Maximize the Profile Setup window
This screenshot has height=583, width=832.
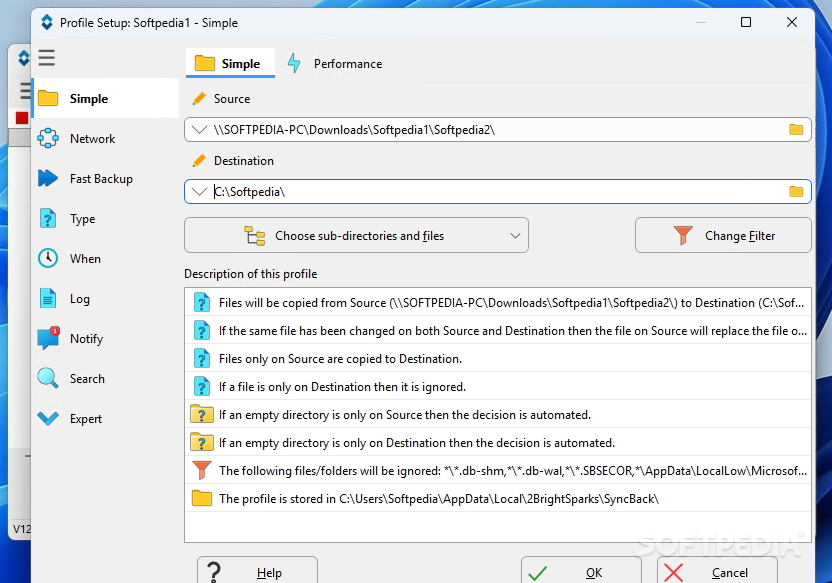pyautogui.click(x=746, y=22)
